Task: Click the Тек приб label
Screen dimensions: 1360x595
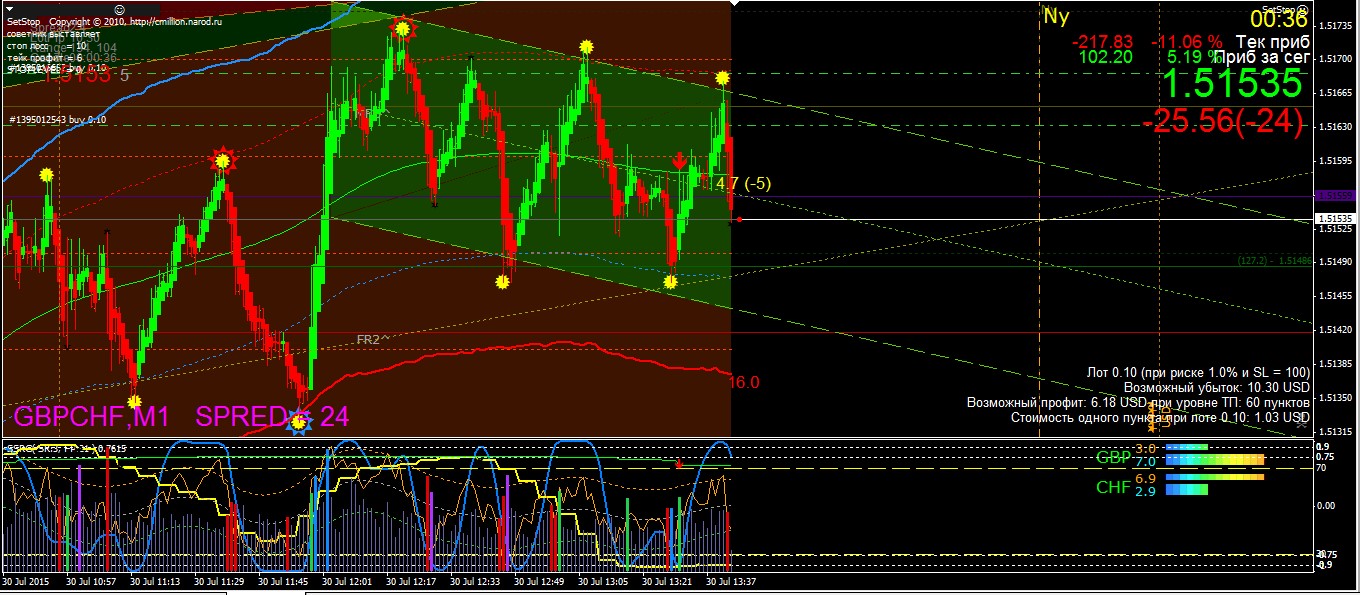Action: (1272, 41)
